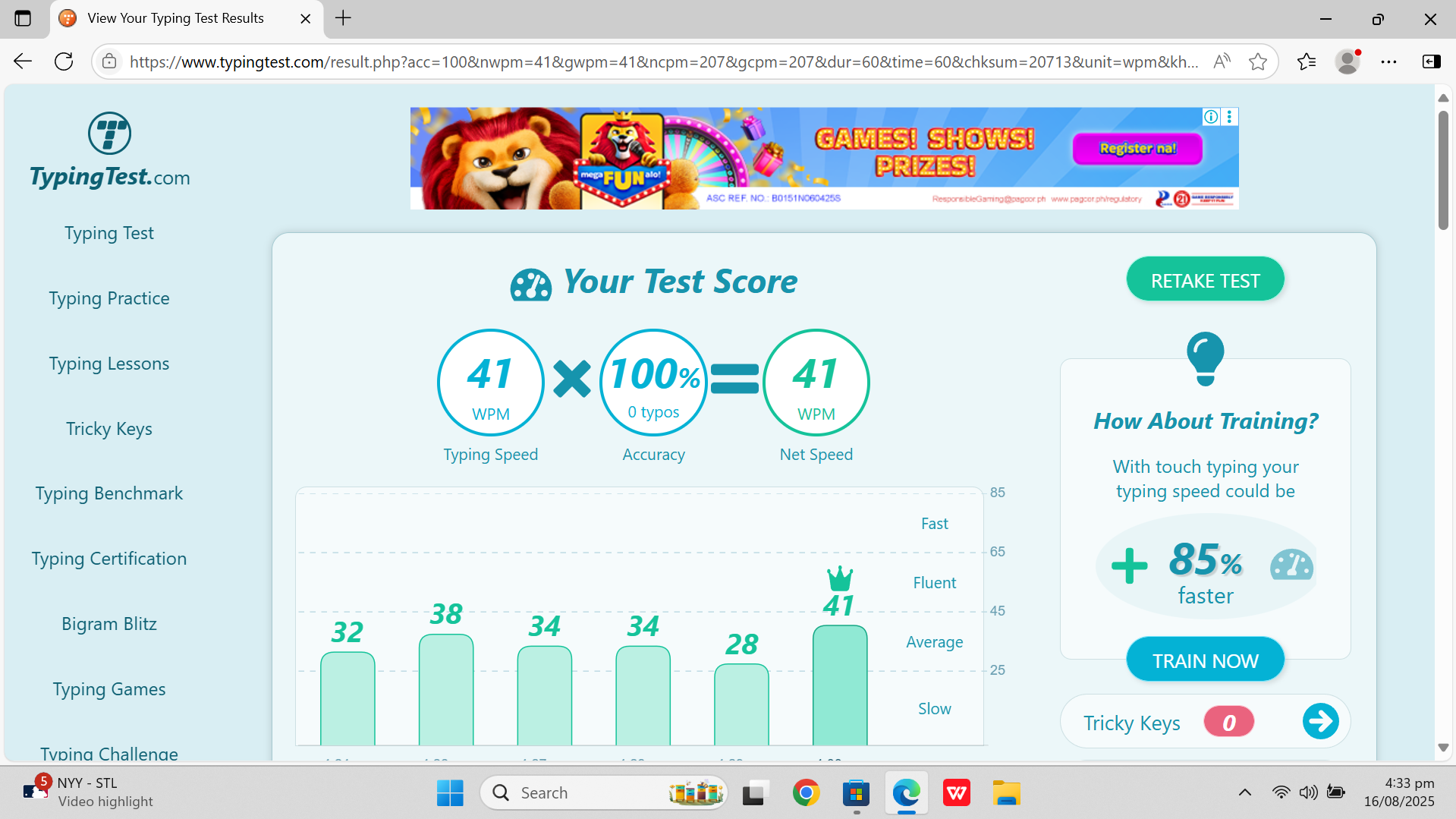
Task: Click the TRAIN NOW button
Action: tap(1205, 660)
